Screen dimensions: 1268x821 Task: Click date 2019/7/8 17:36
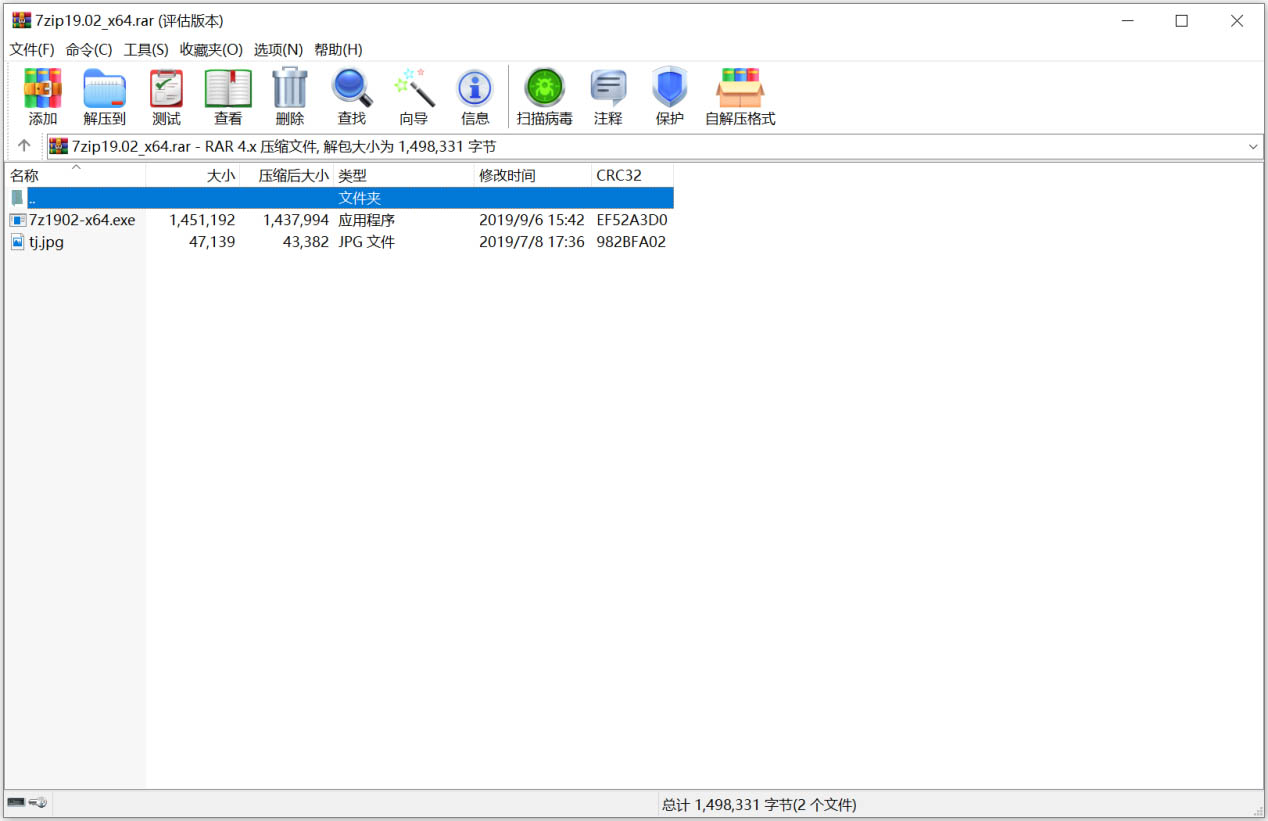532,242
